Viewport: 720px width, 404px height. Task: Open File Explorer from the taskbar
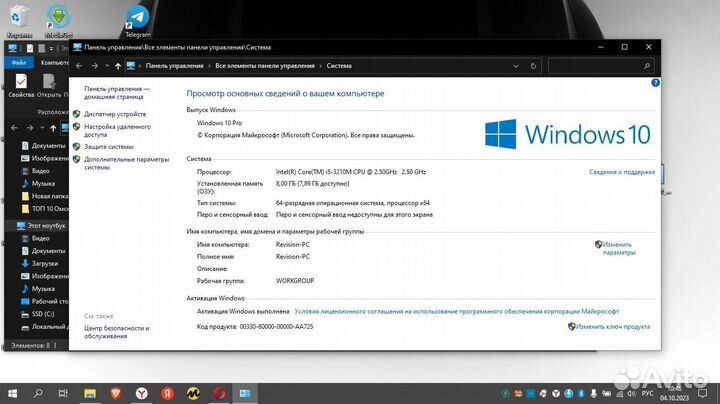90,393
